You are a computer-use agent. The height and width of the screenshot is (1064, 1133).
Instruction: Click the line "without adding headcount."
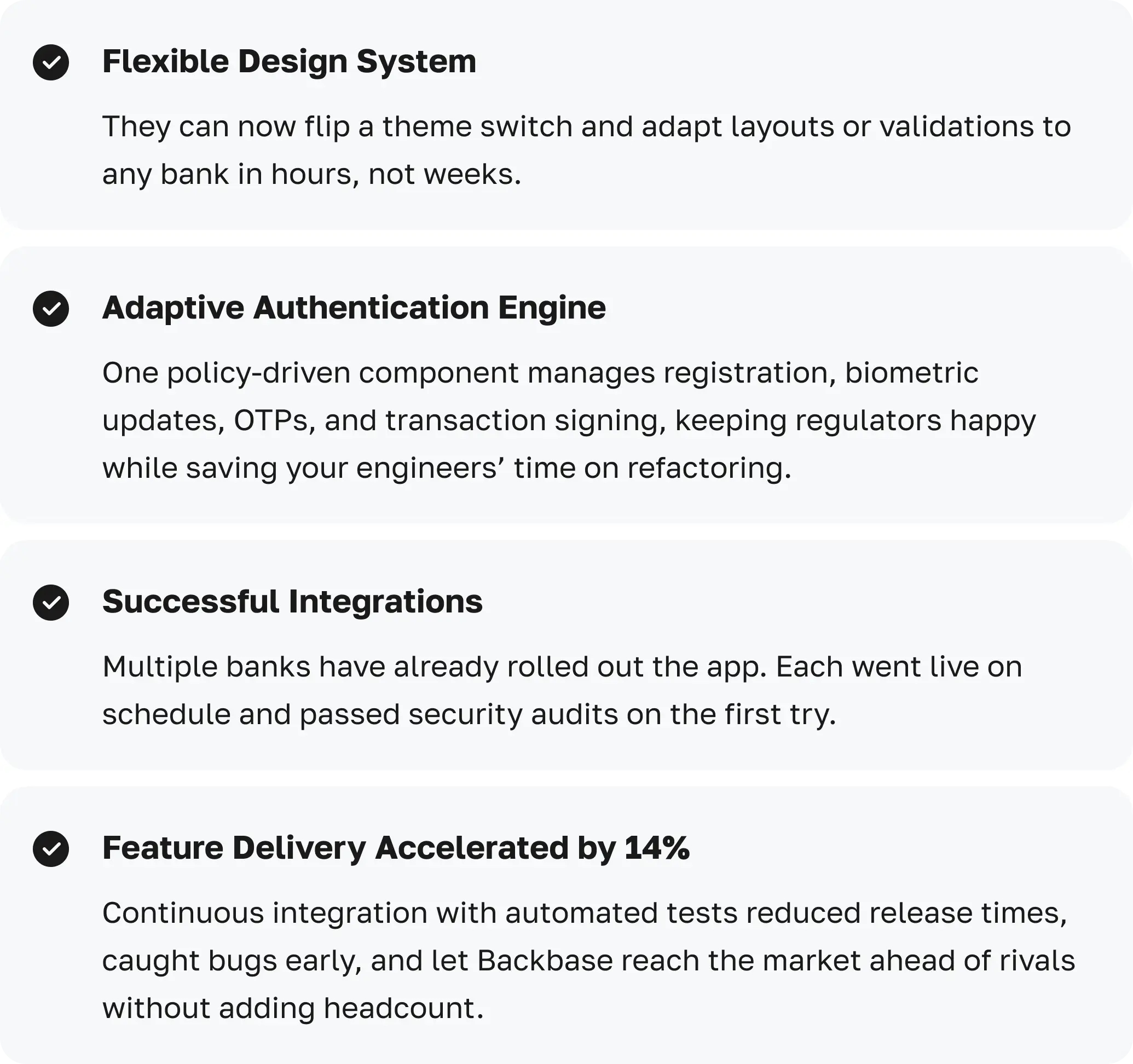(x=292, y=1009)
